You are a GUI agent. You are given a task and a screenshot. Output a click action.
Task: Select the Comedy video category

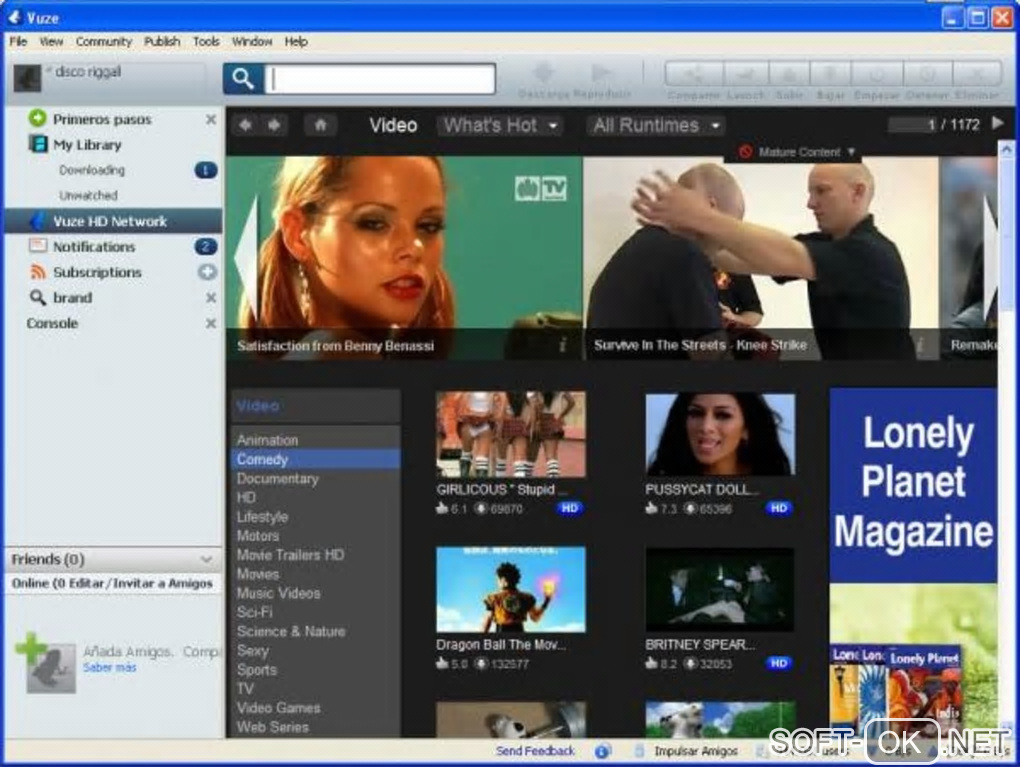(315, 459)
